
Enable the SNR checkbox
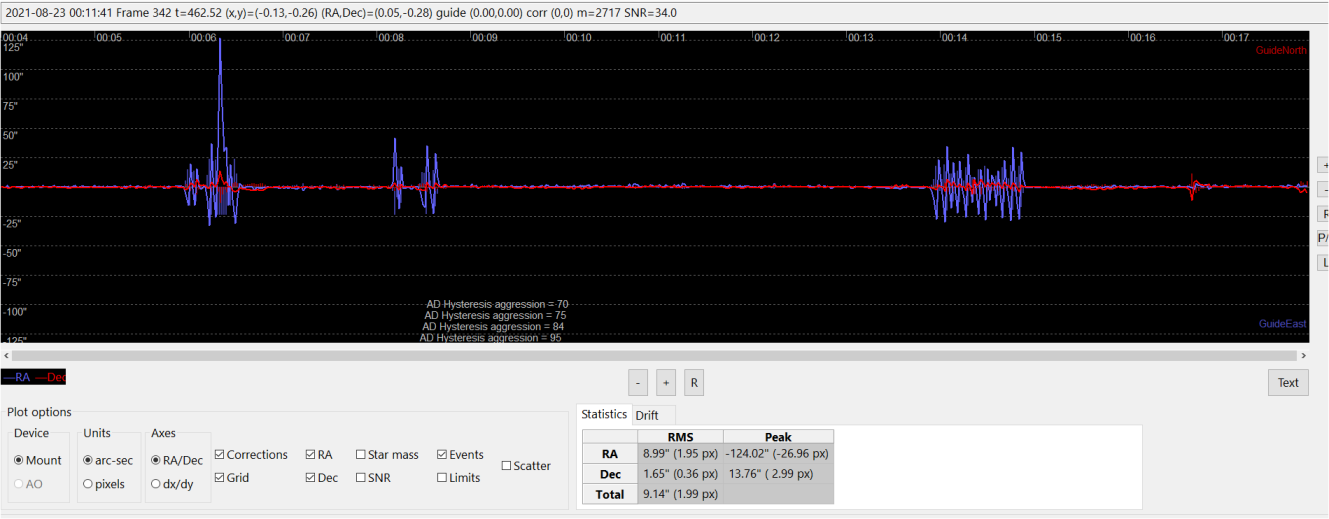(x=373, y=477)
